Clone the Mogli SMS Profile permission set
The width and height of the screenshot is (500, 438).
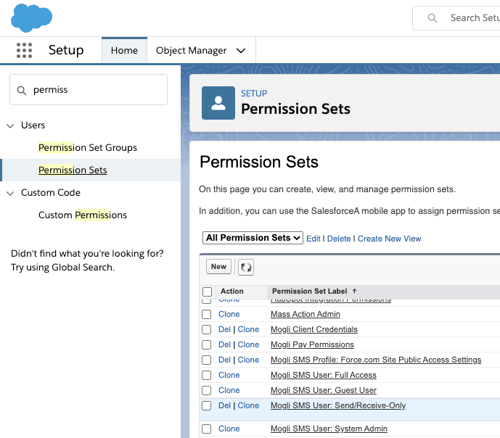tap(248, 360)
